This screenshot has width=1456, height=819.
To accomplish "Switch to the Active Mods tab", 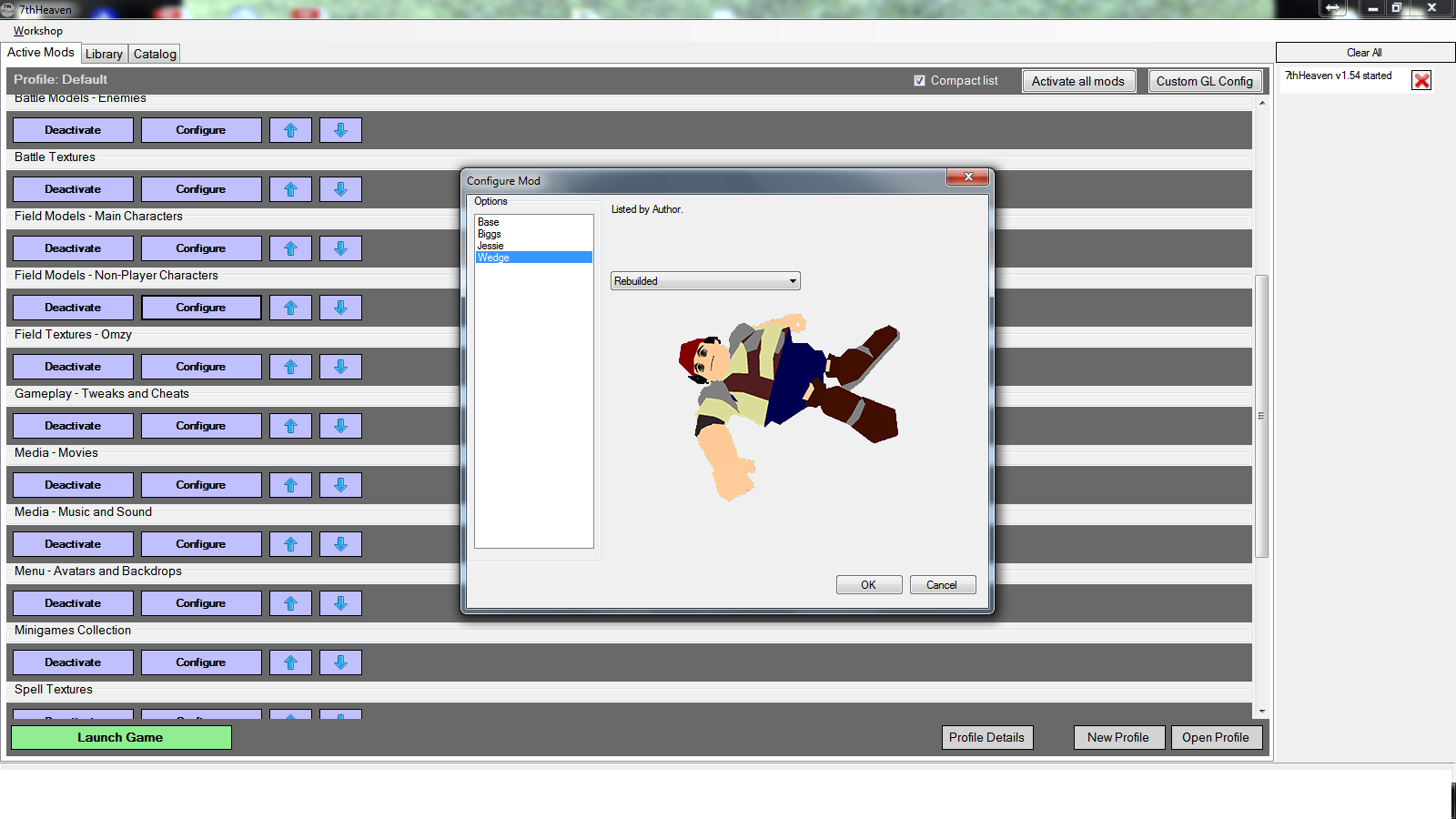I will click(41, 53).
